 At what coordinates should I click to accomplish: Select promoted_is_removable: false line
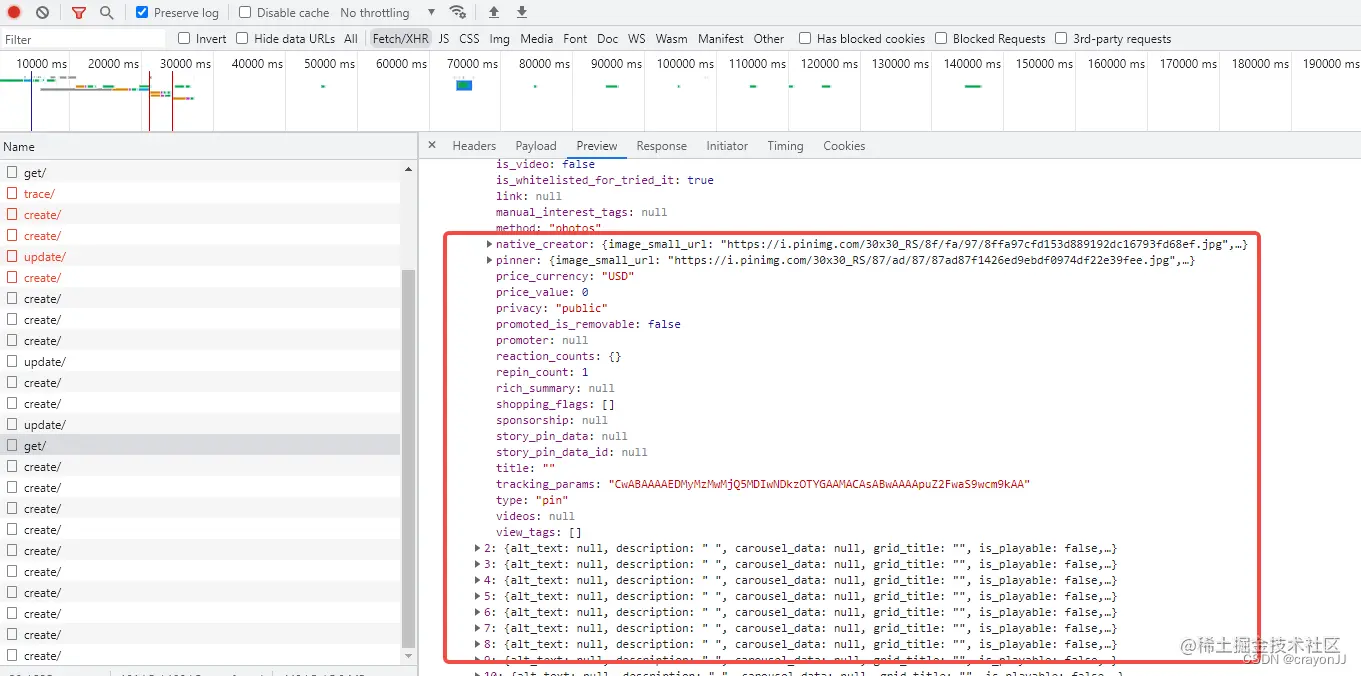[x=588, y=324]
